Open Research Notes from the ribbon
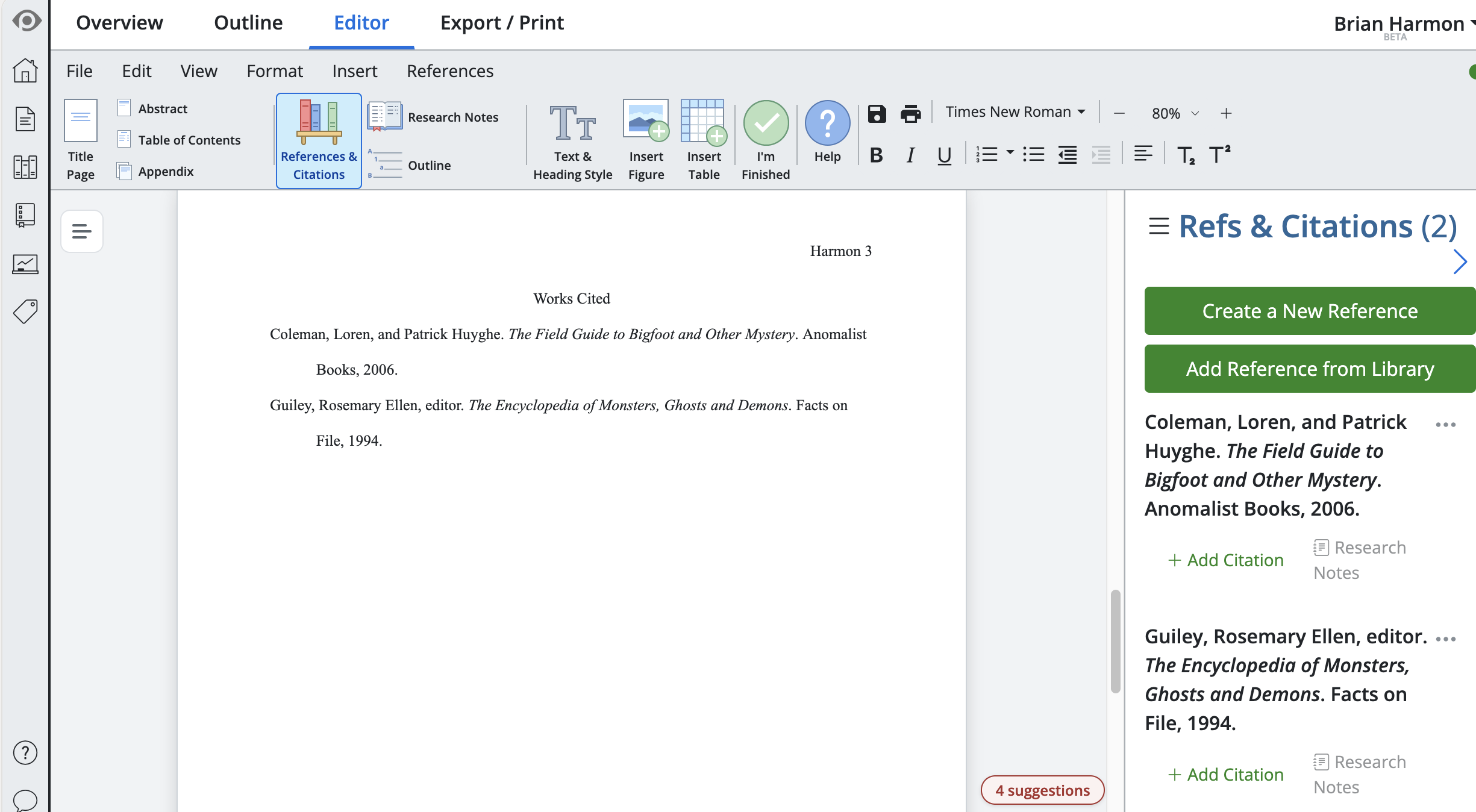 pyautogui.click(x=433, y=117)
